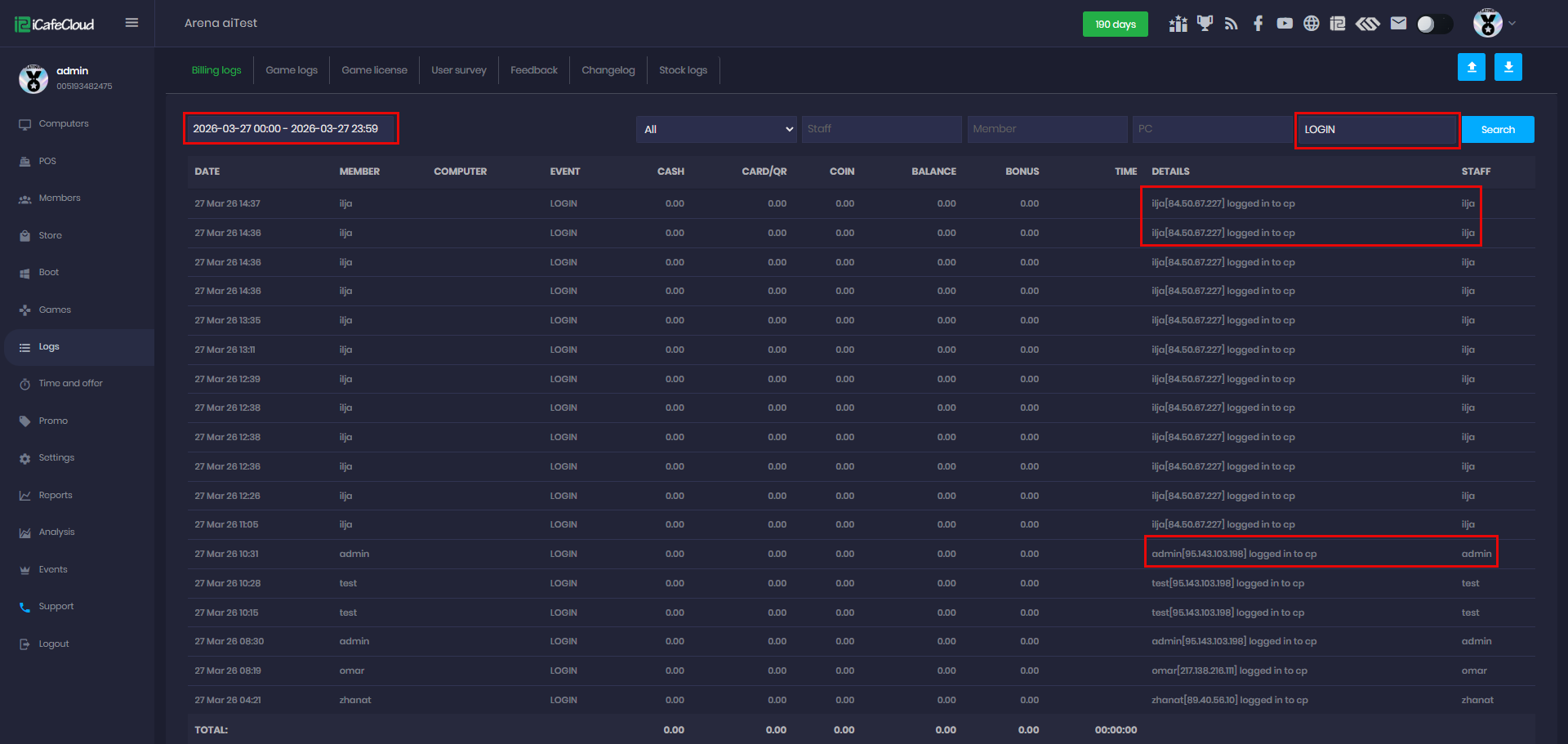
Task: Open the All event type dropdown
Action: (716, 129)
